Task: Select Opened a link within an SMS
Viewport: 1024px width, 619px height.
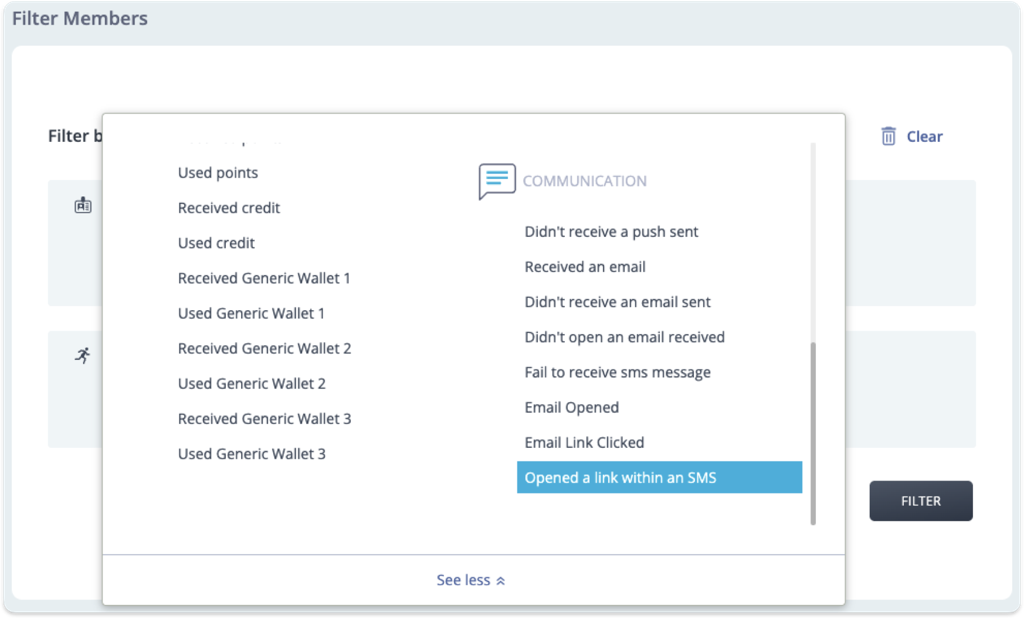Action: [620, 478]
